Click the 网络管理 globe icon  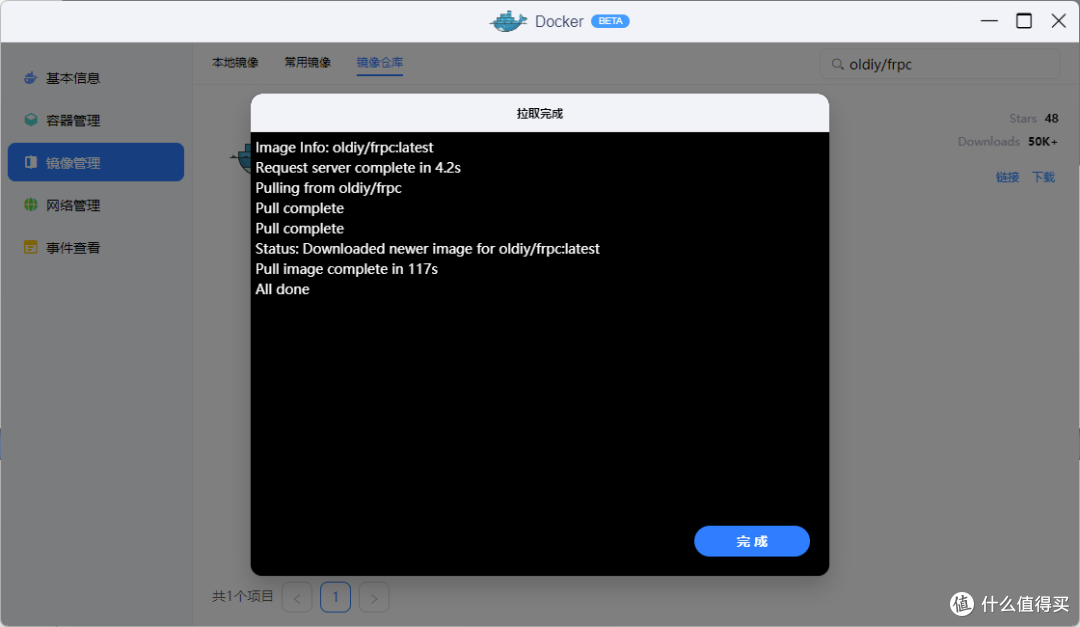pyautogui.click(x=30, y=205)
